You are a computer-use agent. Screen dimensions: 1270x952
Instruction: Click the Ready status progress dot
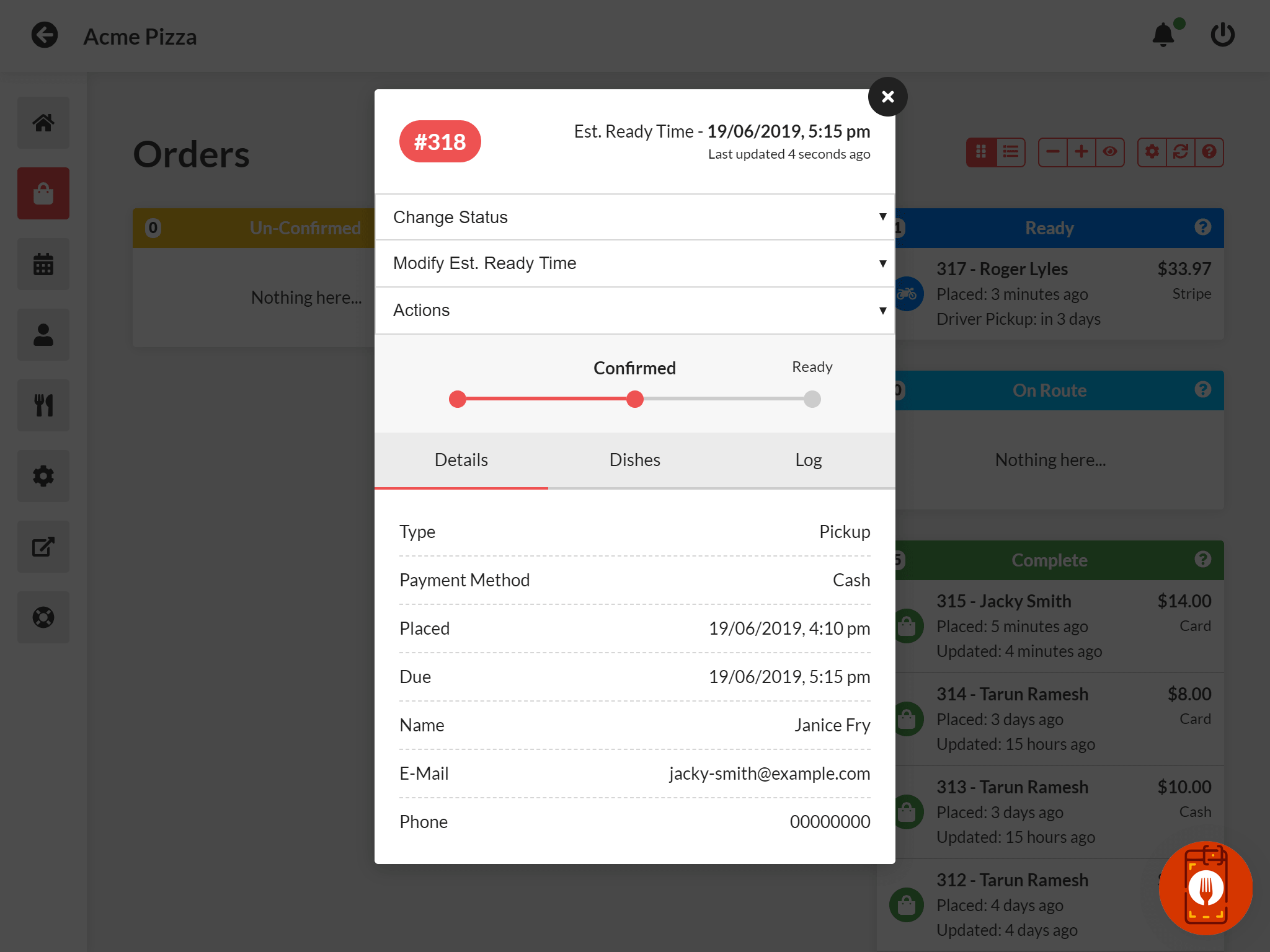(812, 399)
